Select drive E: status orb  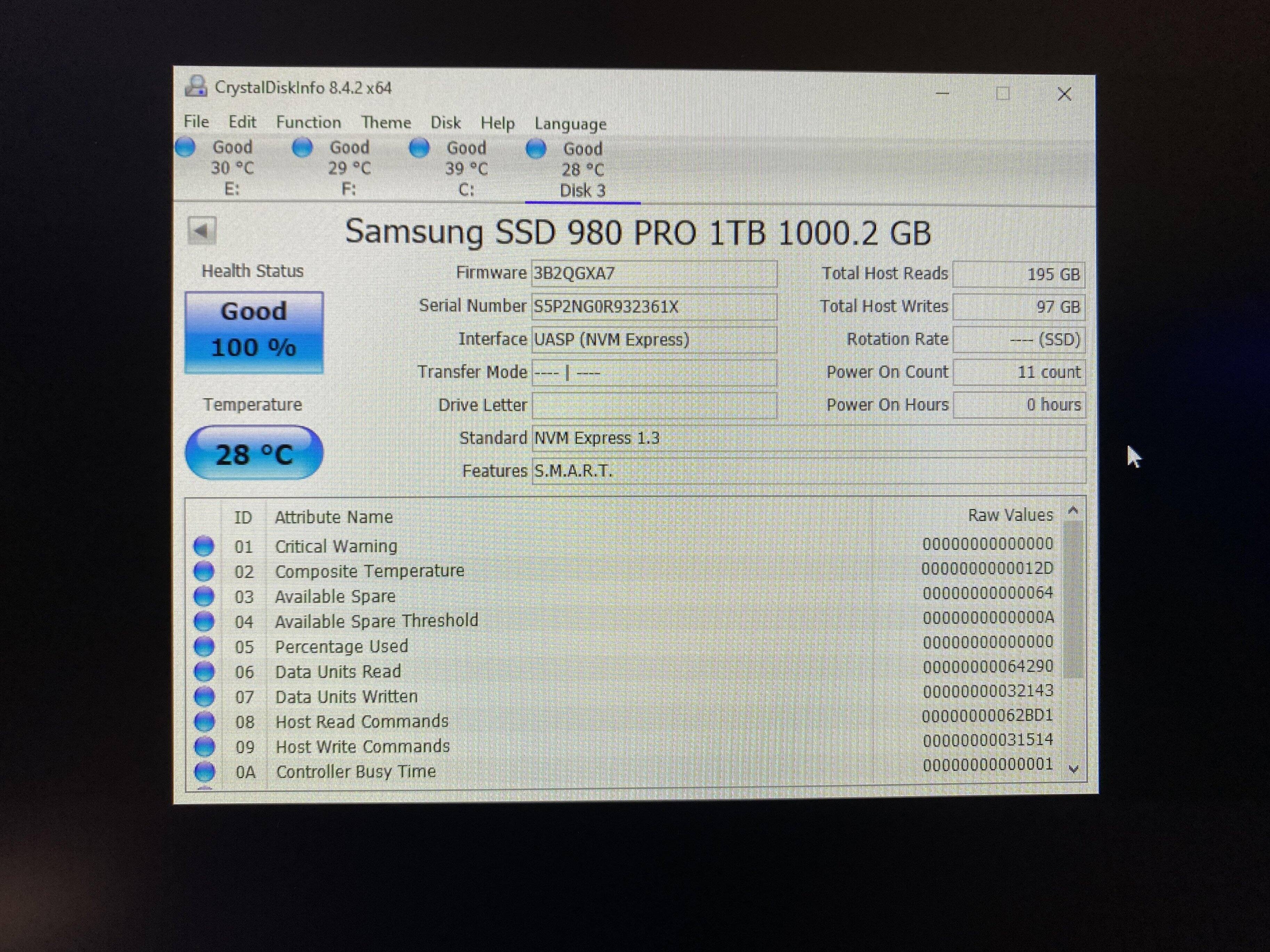click(185, 147)
